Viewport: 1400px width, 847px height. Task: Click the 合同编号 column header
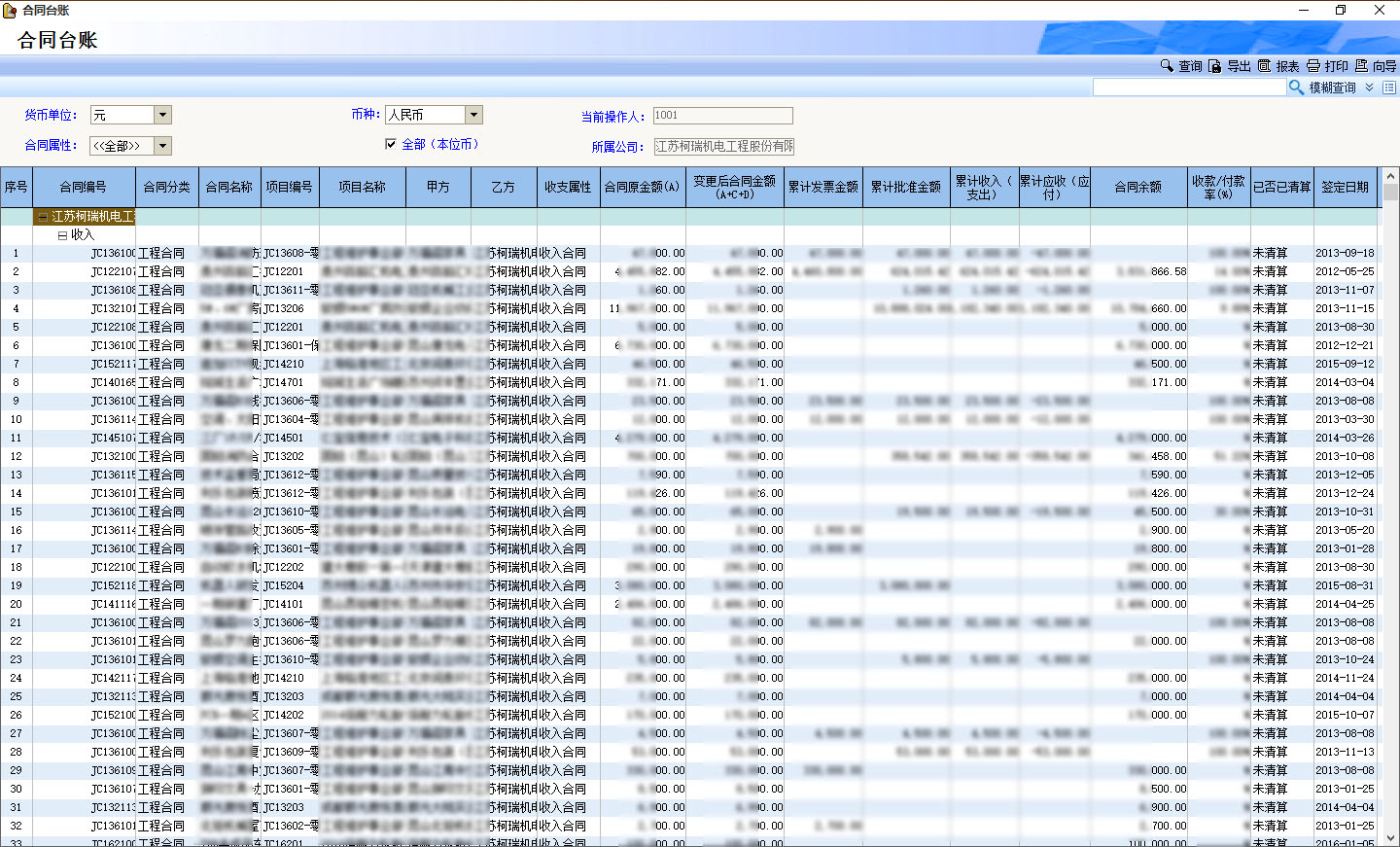[83, 187]
